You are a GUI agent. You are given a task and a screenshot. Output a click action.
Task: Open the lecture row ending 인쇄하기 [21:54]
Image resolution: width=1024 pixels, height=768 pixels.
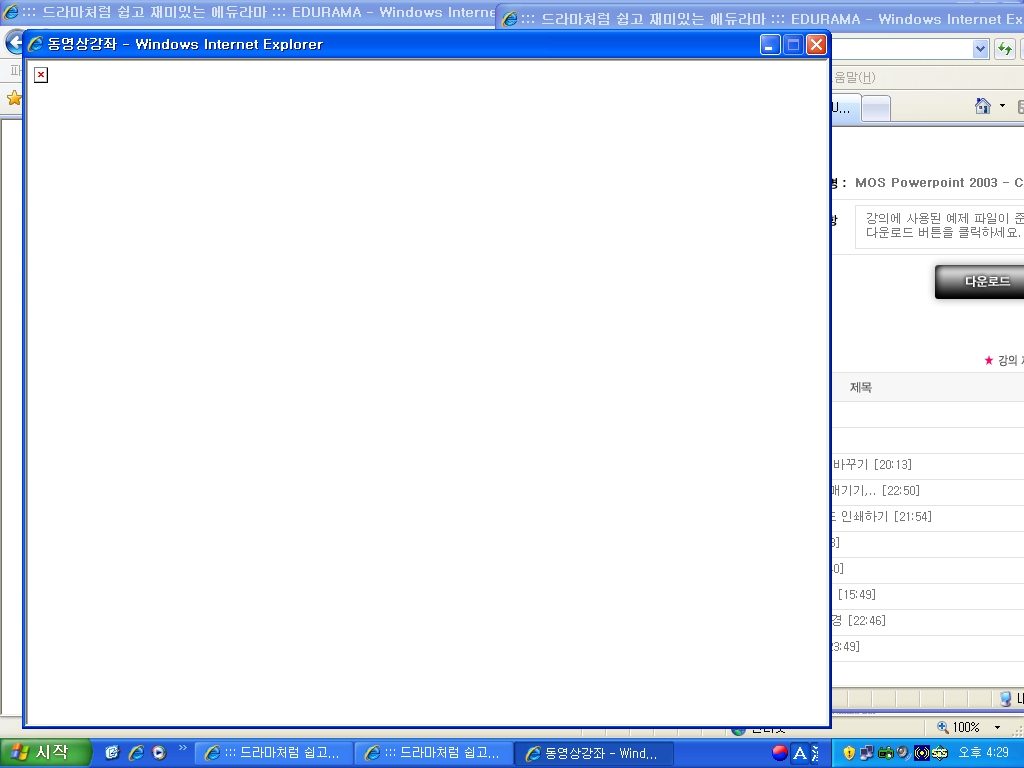(x=882, y=517)
